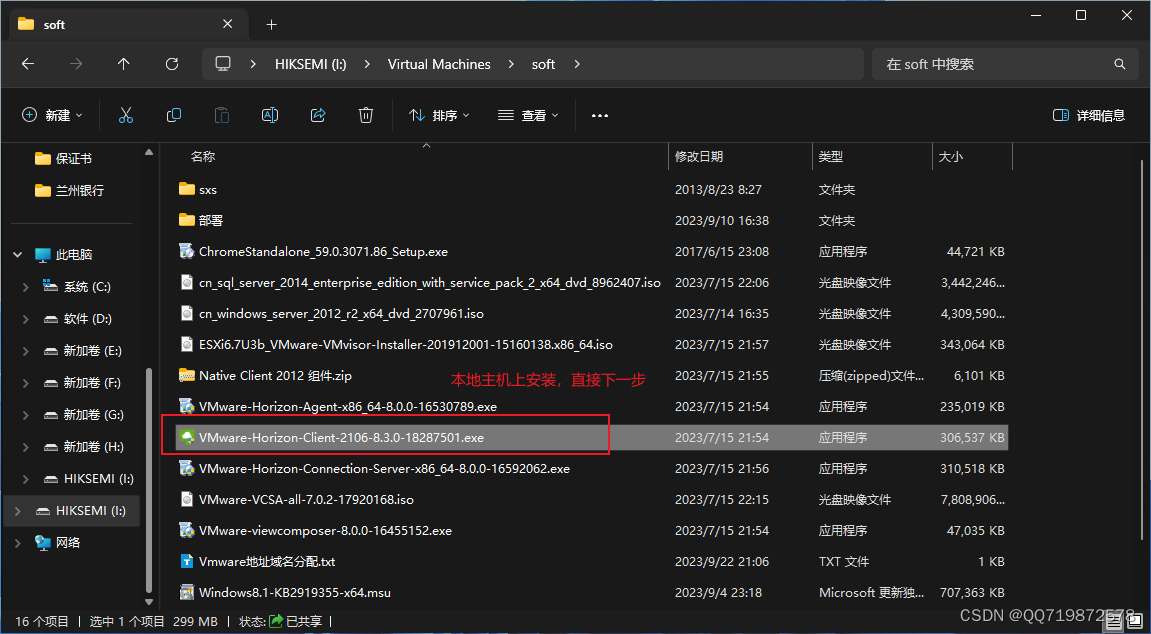
Task: Sort by 大小 column header
Action: 951,156
